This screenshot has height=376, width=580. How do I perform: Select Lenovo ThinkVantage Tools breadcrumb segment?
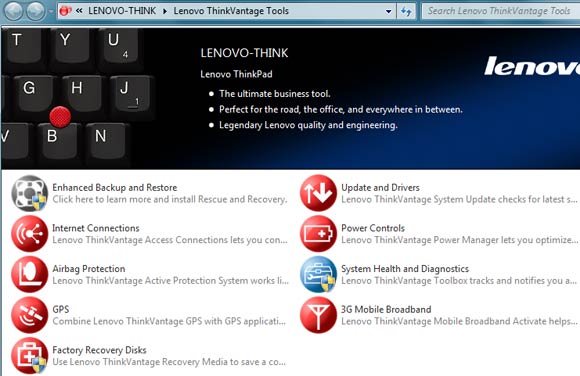click(x=231, y=11)
